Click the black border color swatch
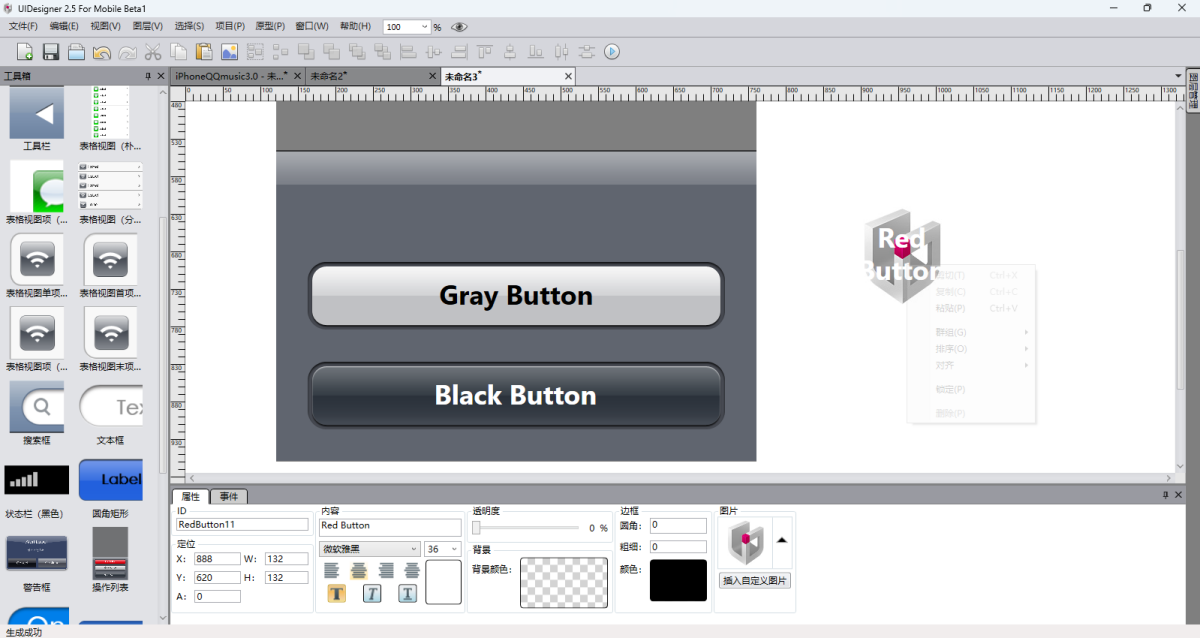The image size is (1200, 638). pyautogui.click(x=678, y=580)
